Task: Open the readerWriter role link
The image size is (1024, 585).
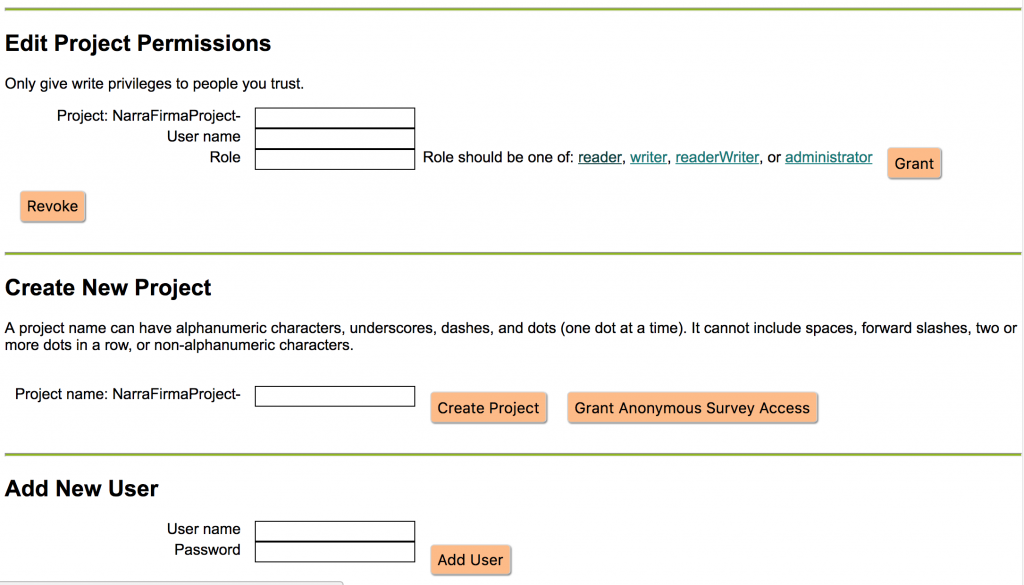Action: coord(716,157)
